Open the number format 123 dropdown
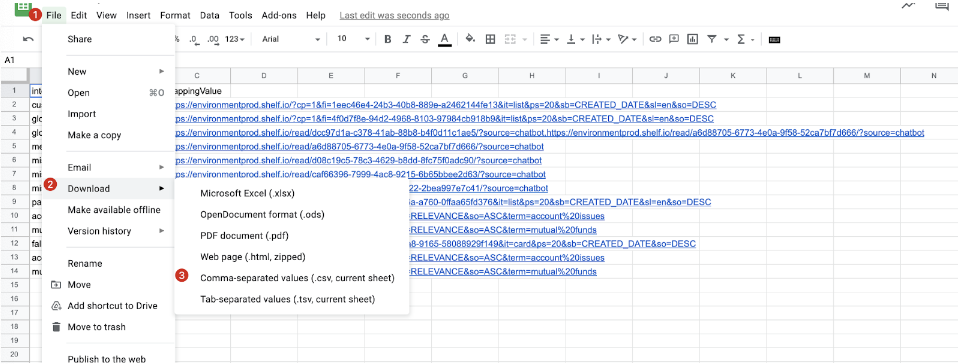The image size is (958, 364). click(x=235, y=39)
